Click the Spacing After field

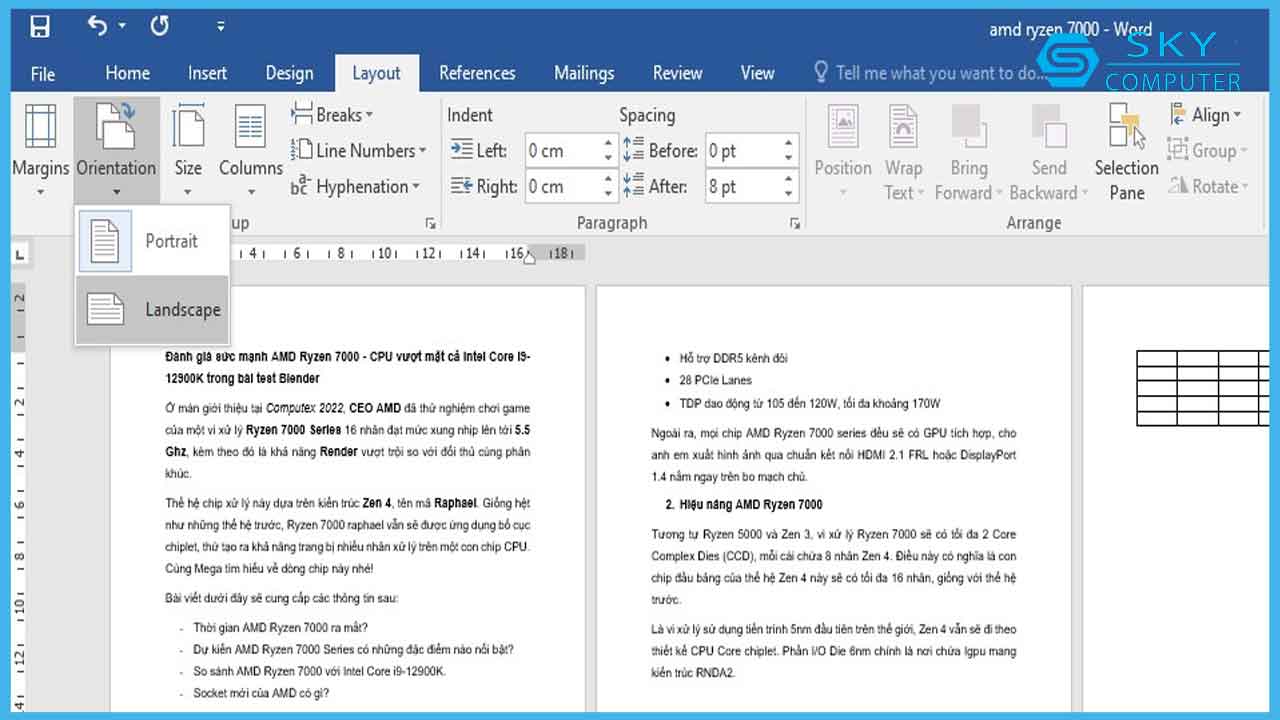point(742,186)
